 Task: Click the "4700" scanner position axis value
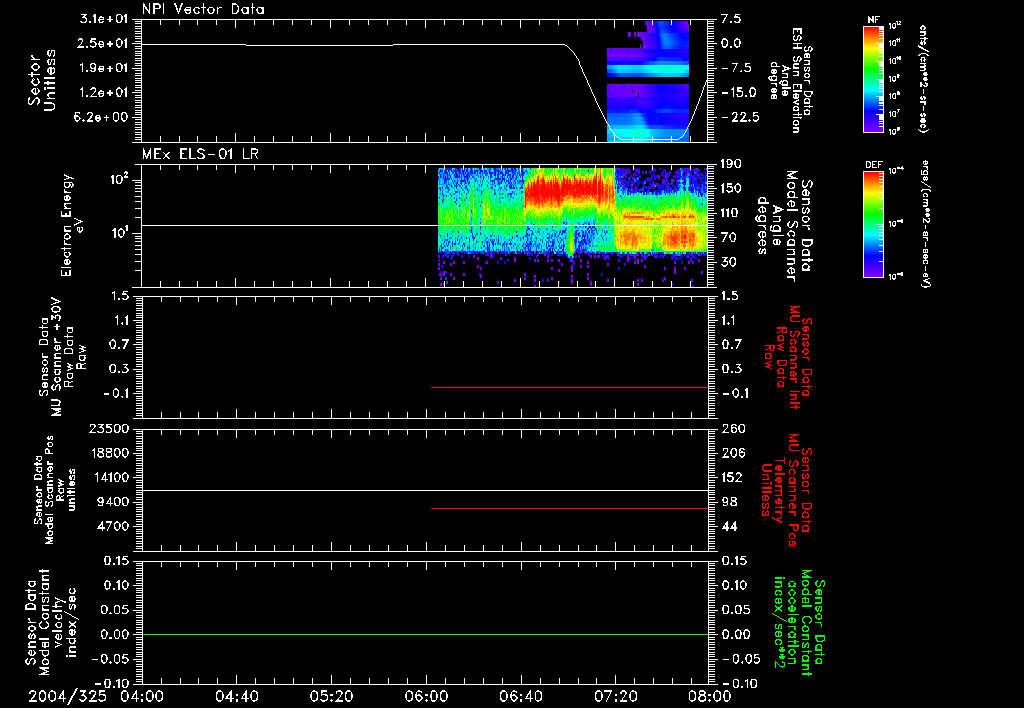click(x=112, y=526)
